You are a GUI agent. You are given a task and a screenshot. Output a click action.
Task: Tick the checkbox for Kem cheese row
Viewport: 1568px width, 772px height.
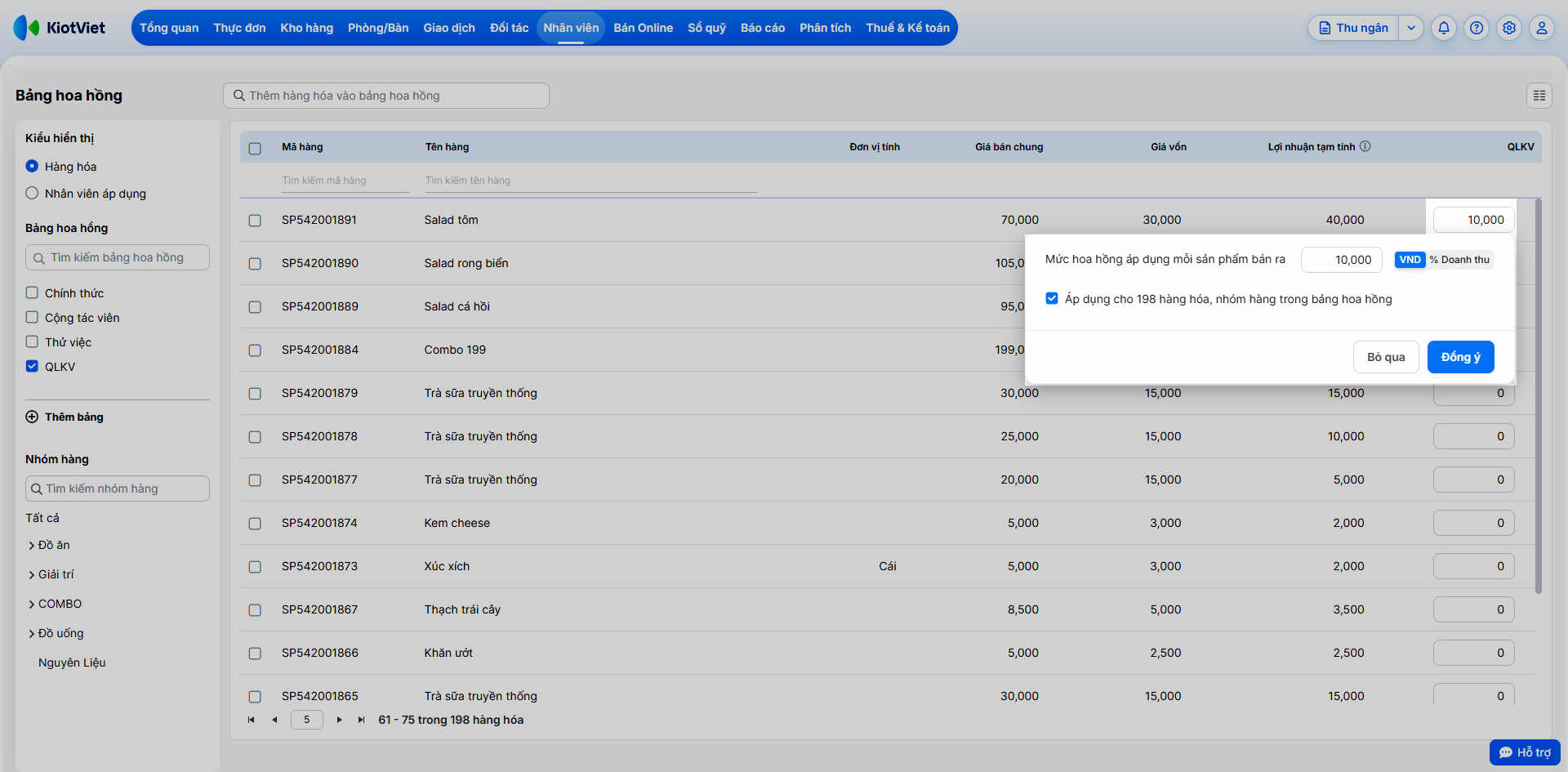[x=255, y=524]
